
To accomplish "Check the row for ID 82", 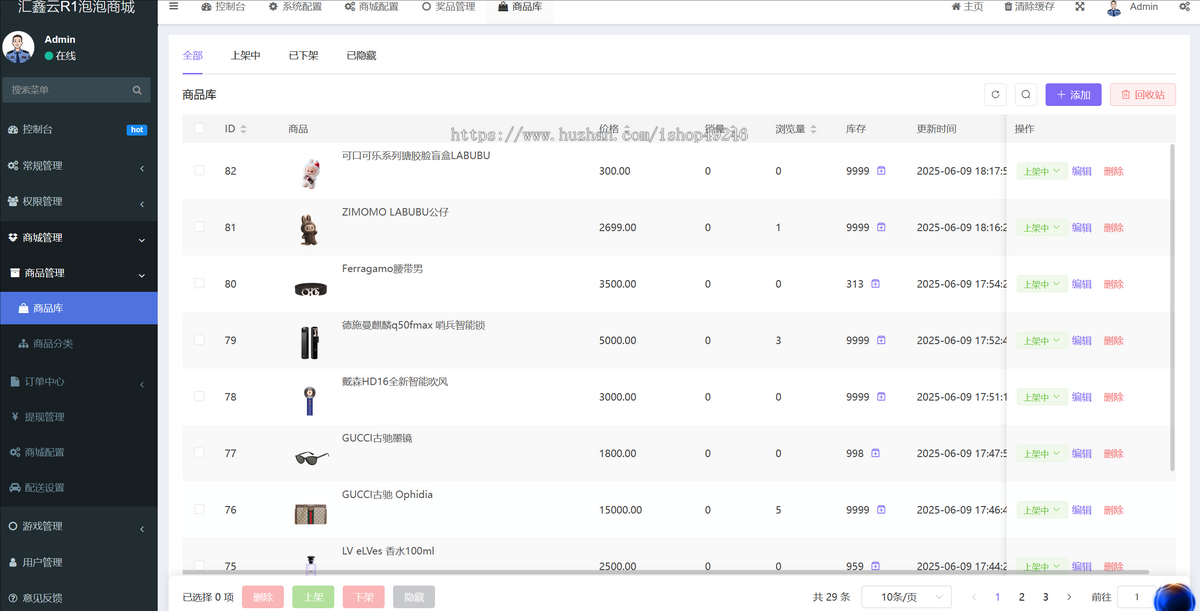I will point(199,171).
